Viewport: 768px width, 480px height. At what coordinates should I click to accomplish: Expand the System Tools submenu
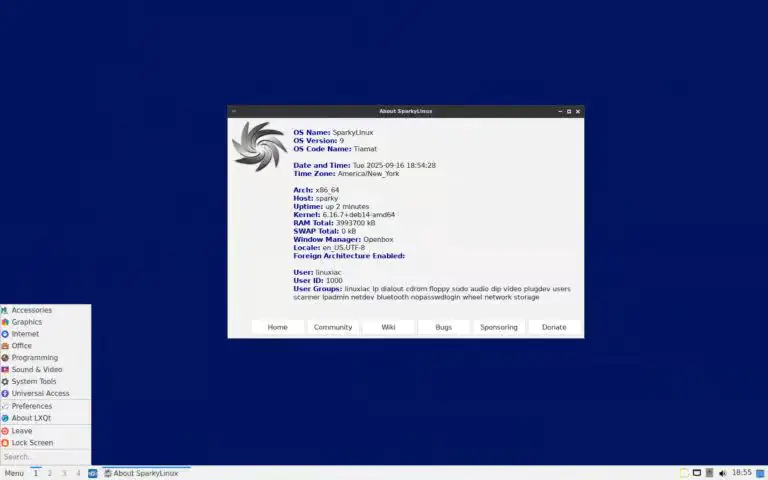click(33, 382)
